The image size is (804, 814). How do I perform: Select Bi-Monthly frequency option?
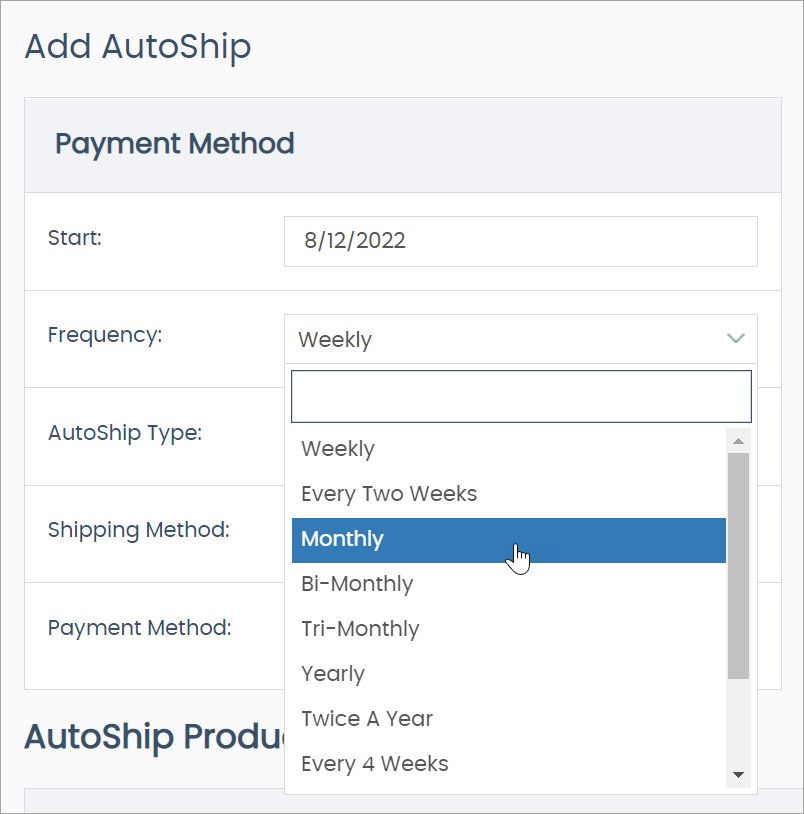point(357,583)
